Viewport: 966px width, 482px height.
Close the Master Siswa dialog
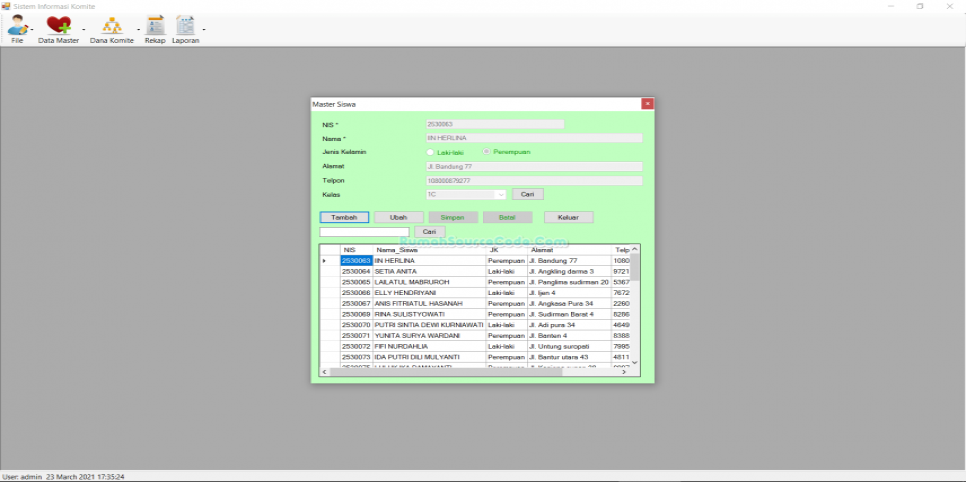coord(647,104)
